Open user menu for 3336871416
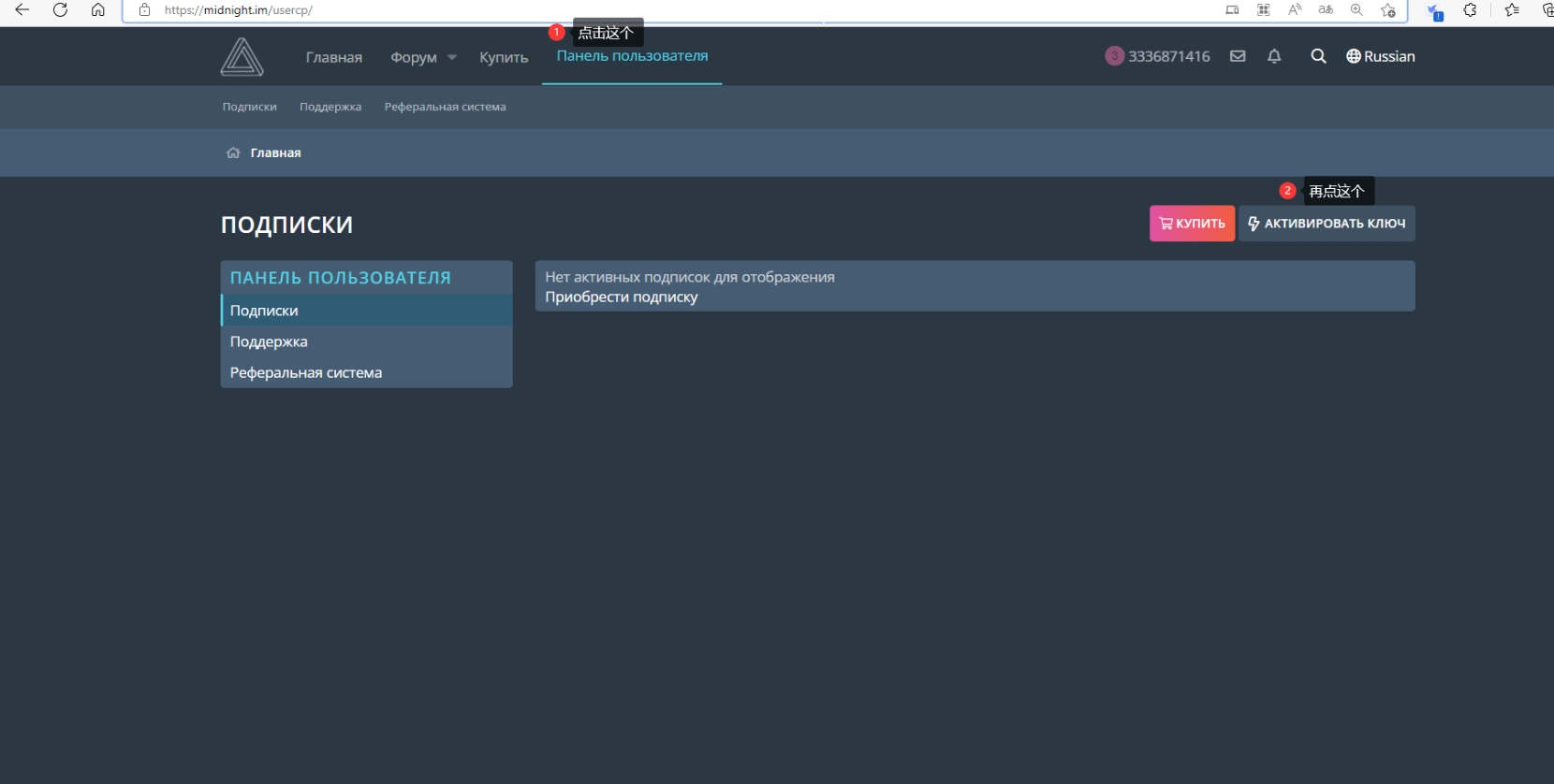This screenshot has width=1554, height=784. click(x=1158, y=56)
